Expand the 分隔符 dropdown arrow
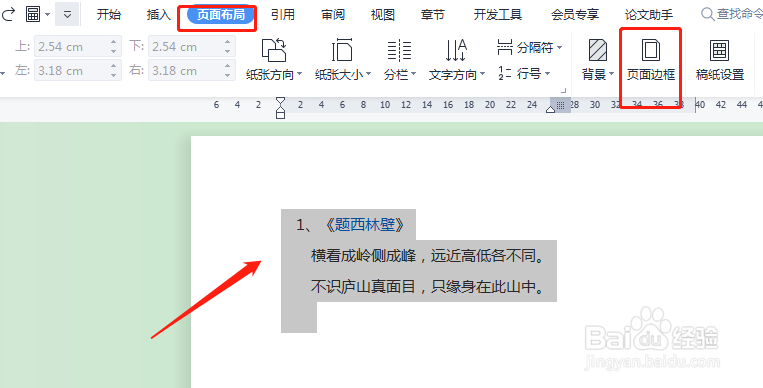The height and width of the screenshot is (388, 763). tap(560, 48)
